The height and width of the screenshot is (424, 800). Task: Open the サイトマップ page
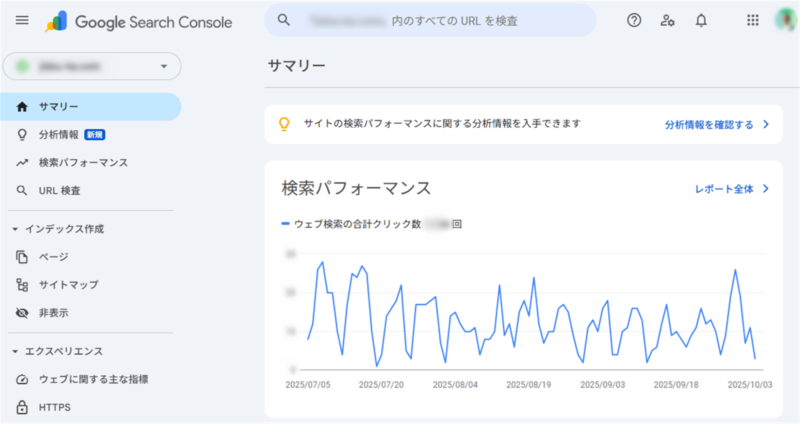[68, 285]
